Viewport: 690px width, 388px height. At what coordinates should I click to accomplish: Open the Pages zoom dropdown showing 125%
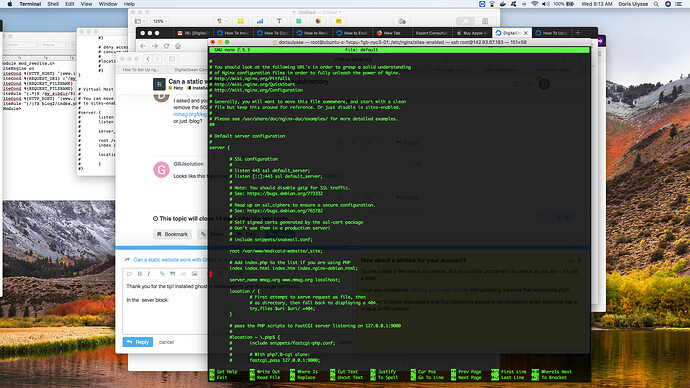coord(159,21)
